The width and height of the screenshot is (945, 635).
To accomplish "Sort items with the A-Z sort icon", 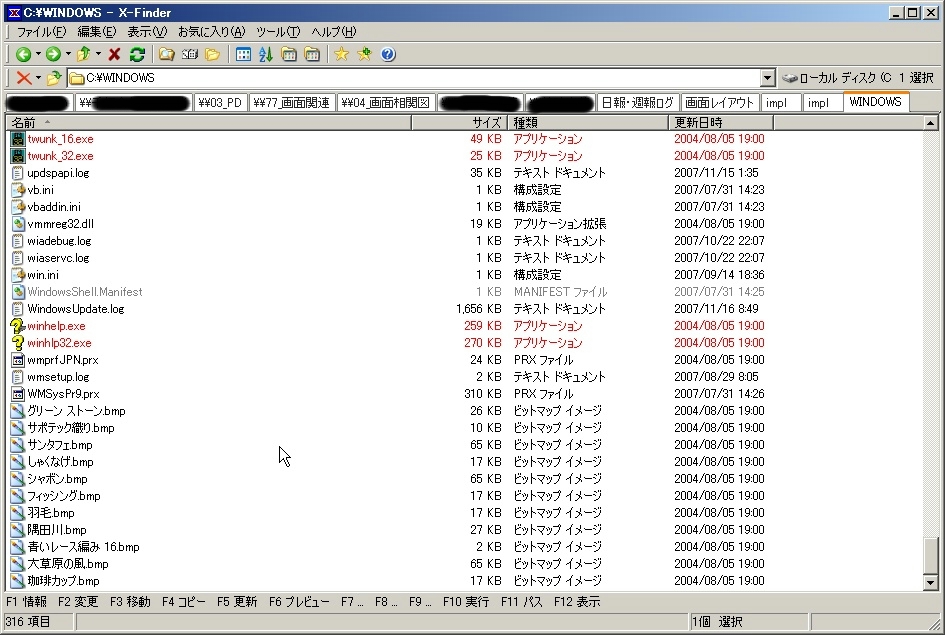I will 266,55.
